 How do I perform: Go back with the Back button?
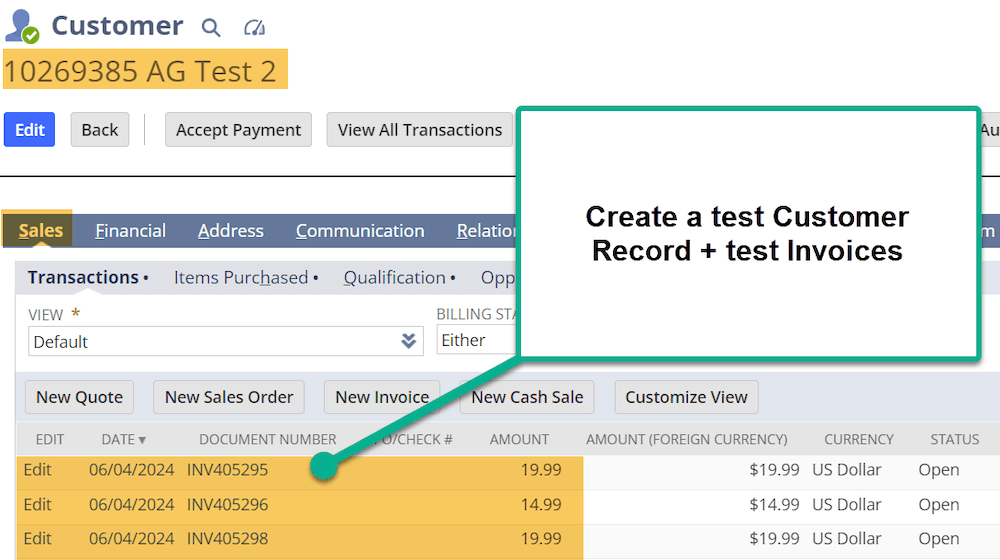(99, 129)
